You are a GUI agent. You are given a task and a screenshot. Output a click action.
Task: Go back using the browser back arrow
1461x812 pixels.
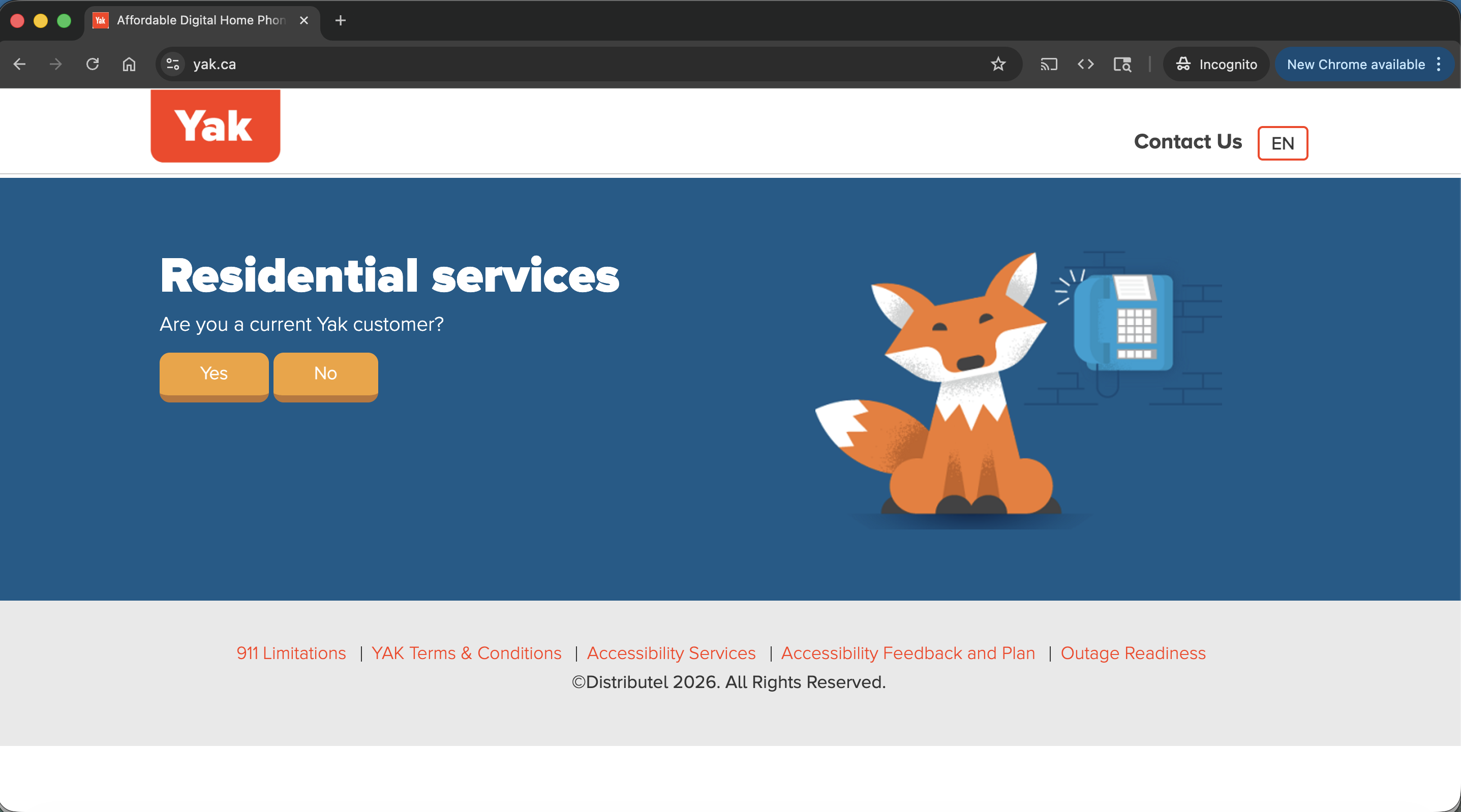point(20,64)
